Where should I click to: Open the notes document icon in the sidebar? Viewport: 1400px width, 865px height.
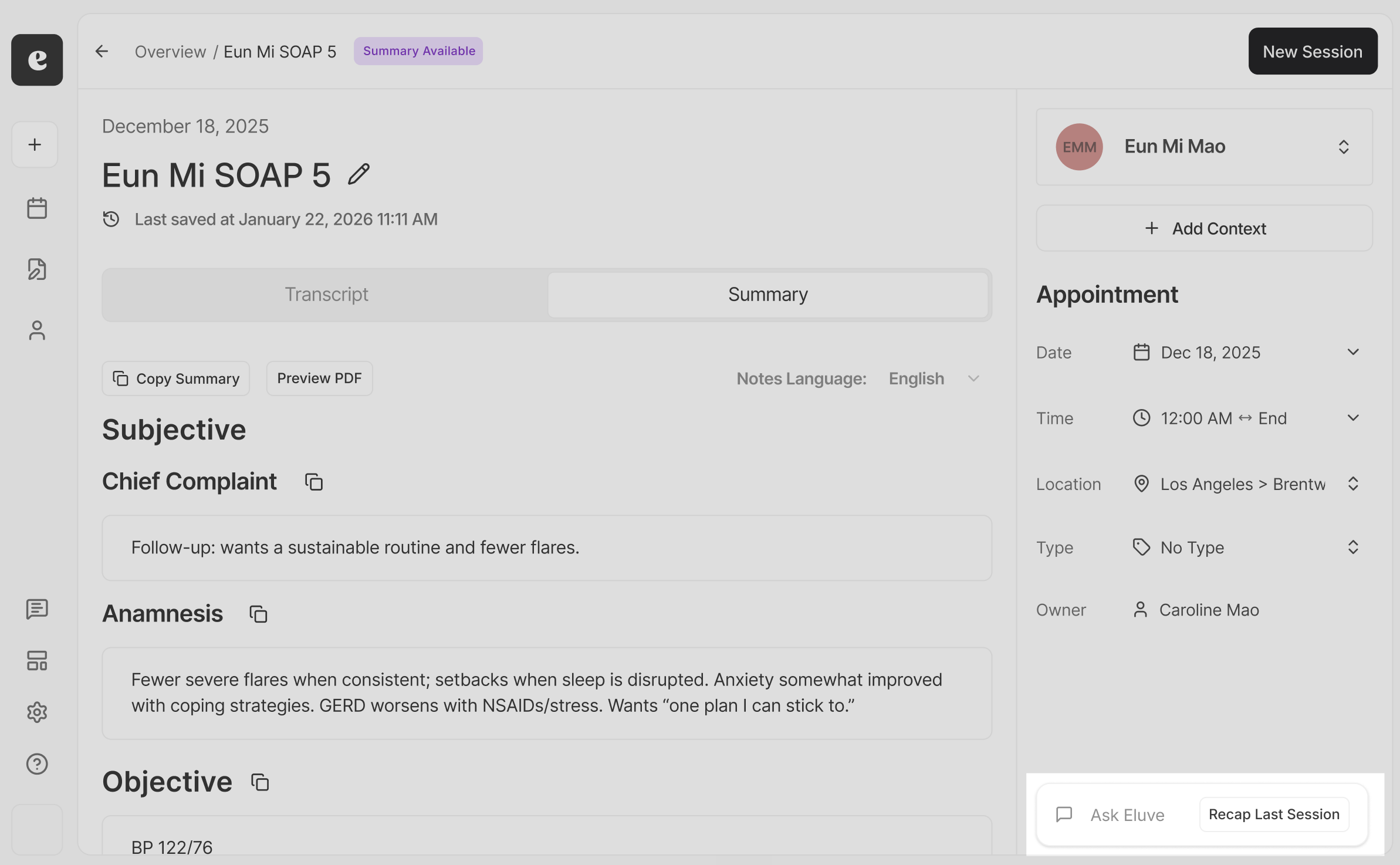[37, 269]
